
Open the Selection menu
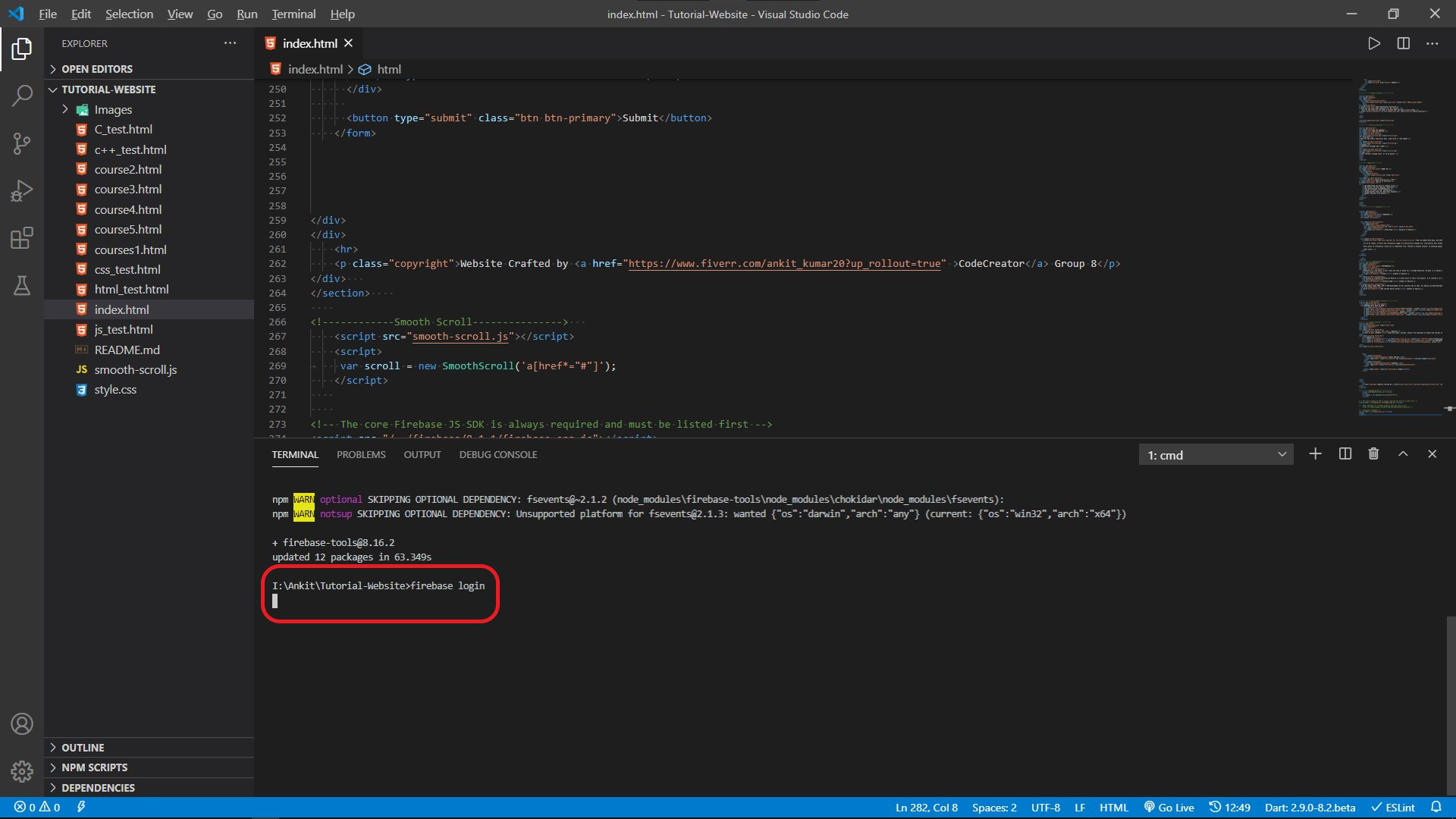click(129, 14)
